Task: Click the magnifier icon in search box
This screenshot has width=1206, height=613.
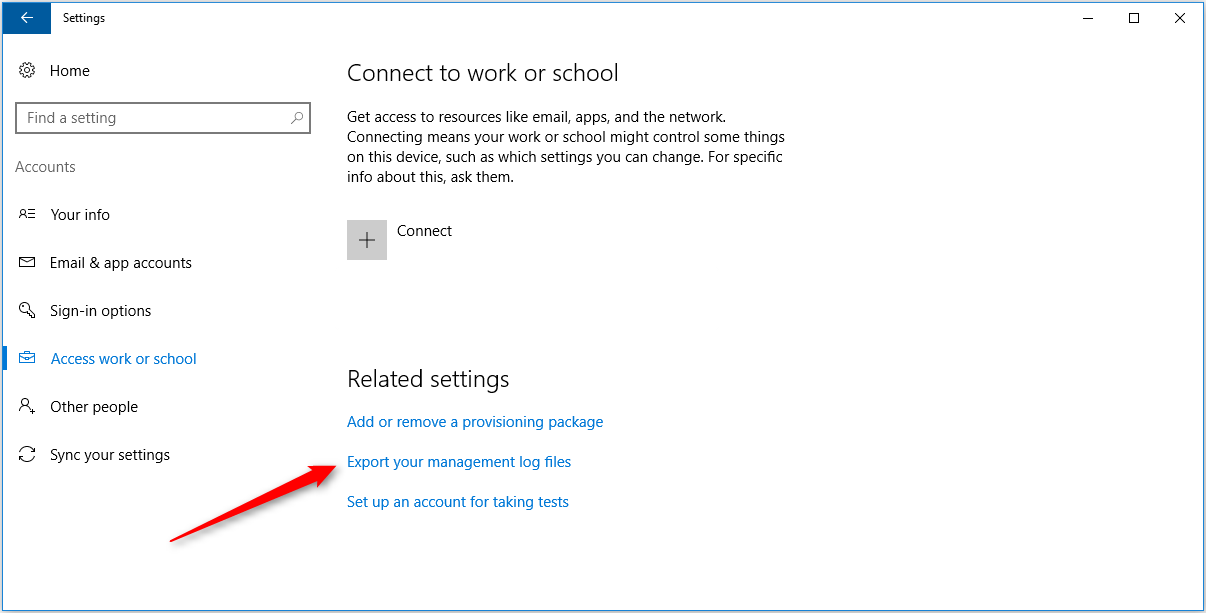Action: 297,118
